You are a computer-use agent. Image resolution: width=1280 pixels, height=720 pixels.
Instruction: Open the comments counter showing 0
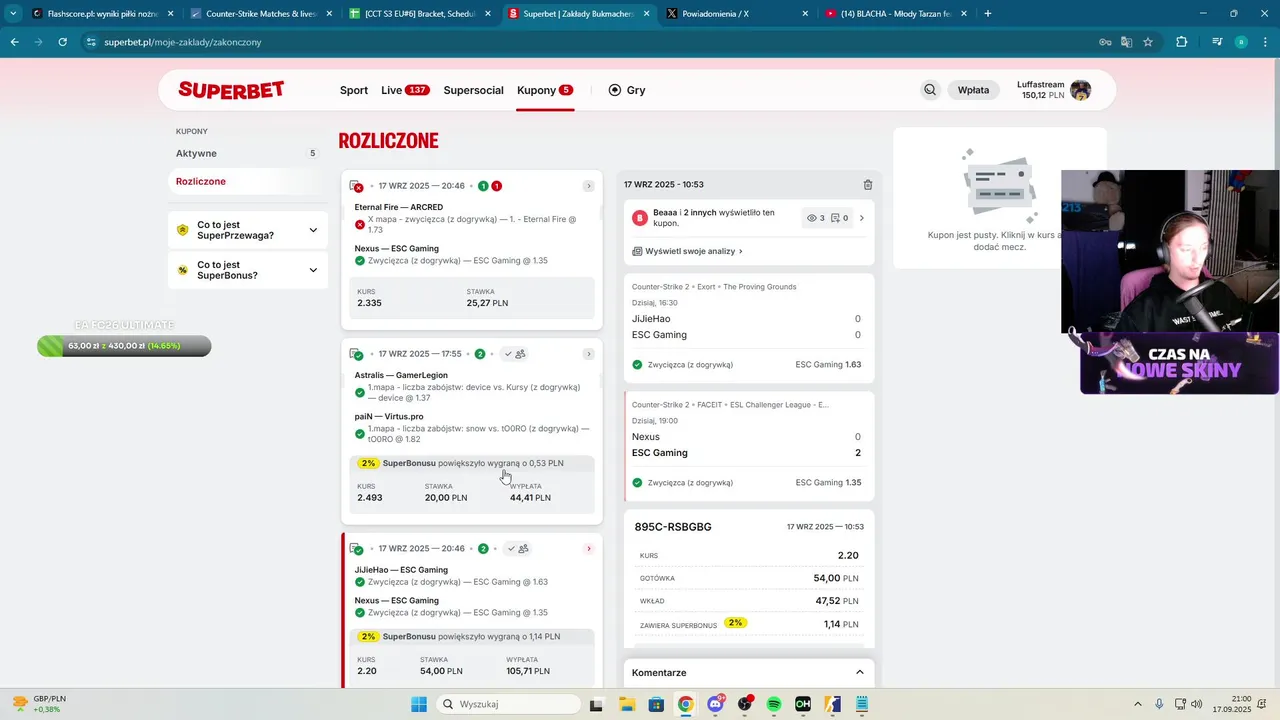tap(840, 218)
